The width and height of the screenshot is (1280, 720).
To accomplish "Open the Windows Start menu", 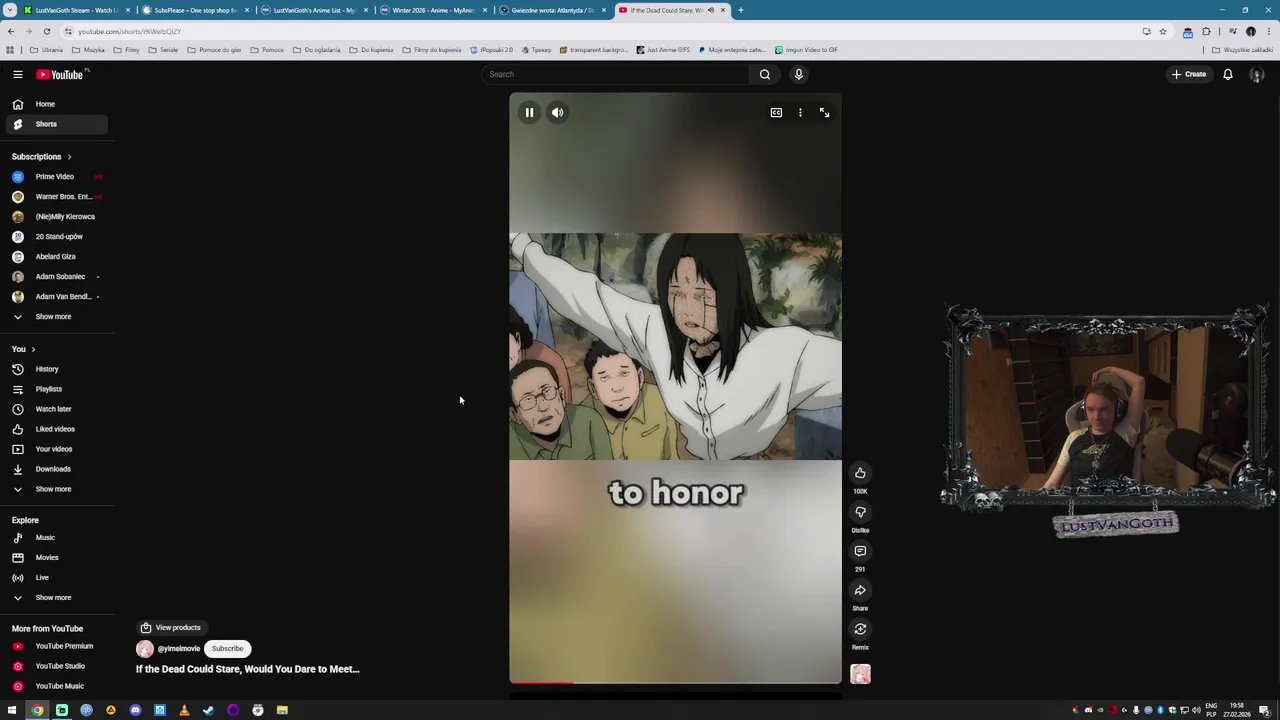I will pos(12,710).
